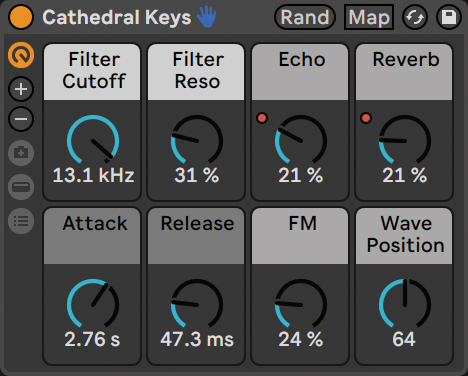
Task: Select the Filter Cutoff macro label
Action: click(x=92, y=72)
